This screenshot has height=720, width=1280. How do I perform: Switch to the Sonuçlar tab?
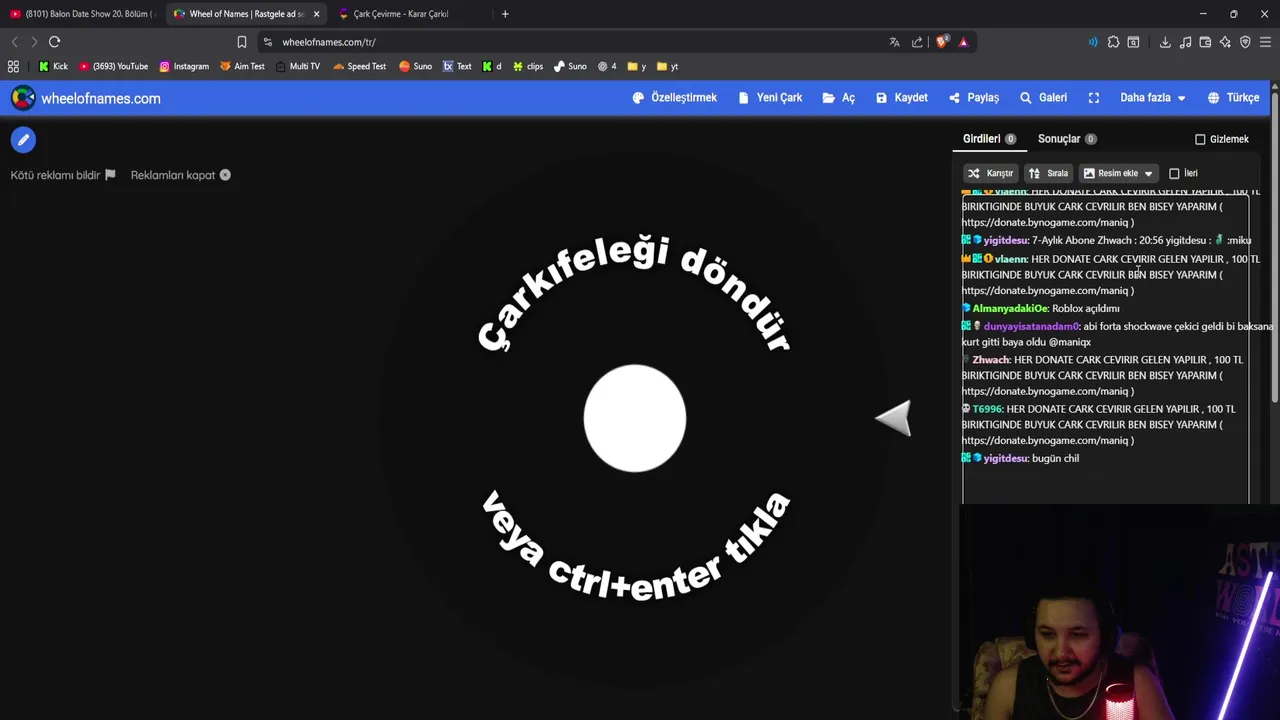(x=1067, y=139)
